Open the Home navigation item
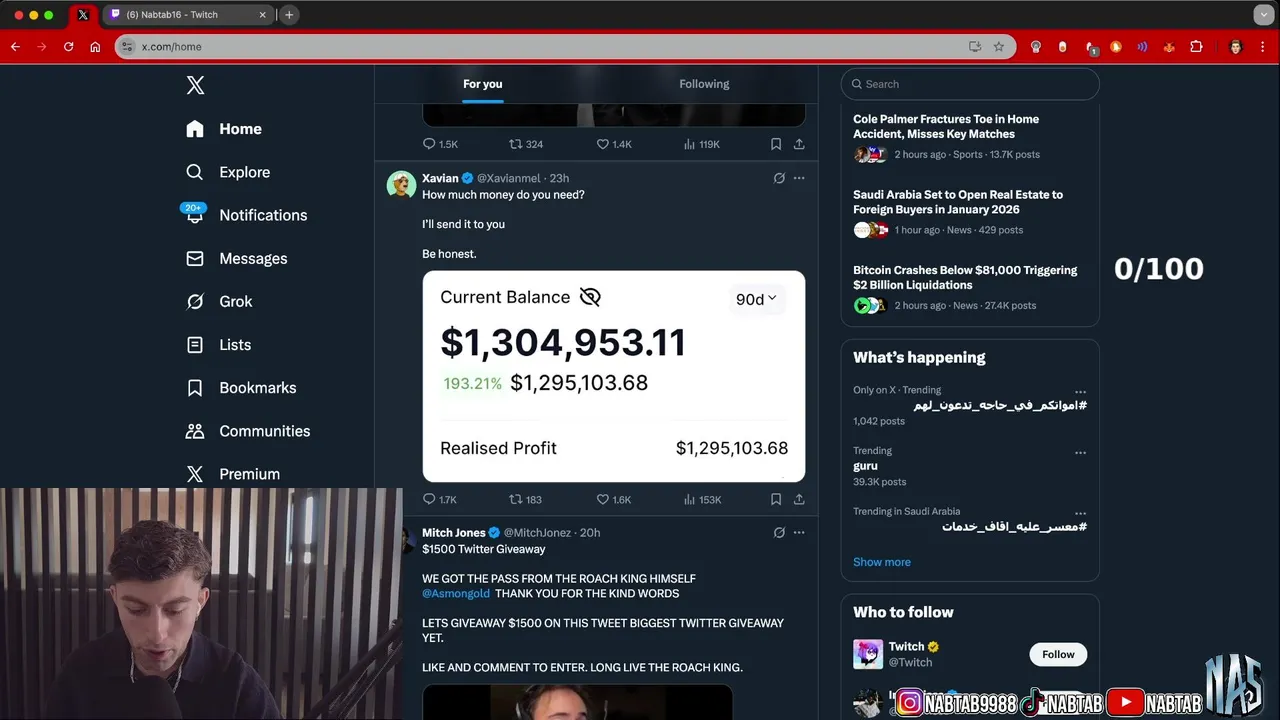Viewport: 1280px width, 720px height. 224,129
